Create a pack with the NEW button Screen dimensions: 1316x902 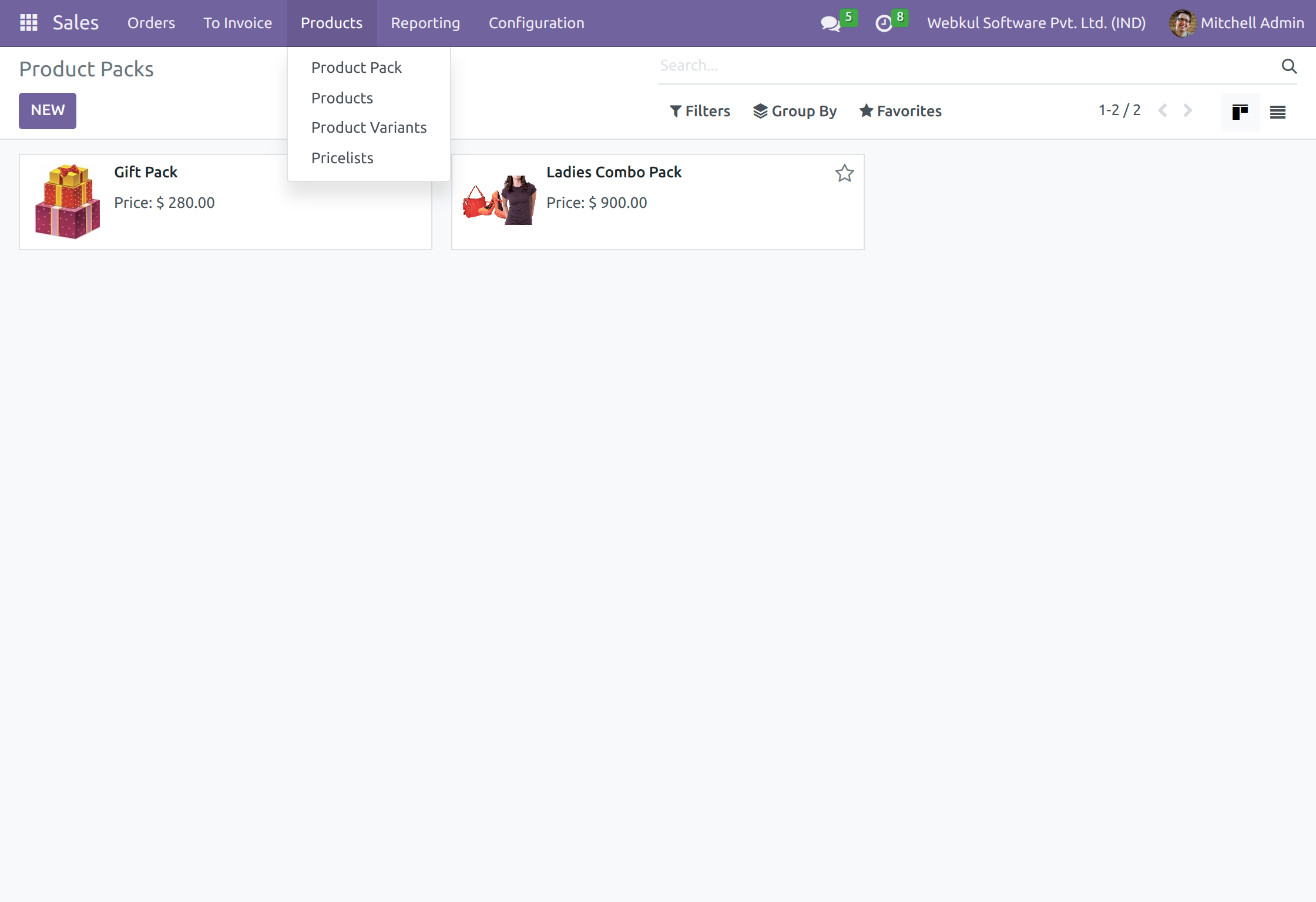click(47, 110)
